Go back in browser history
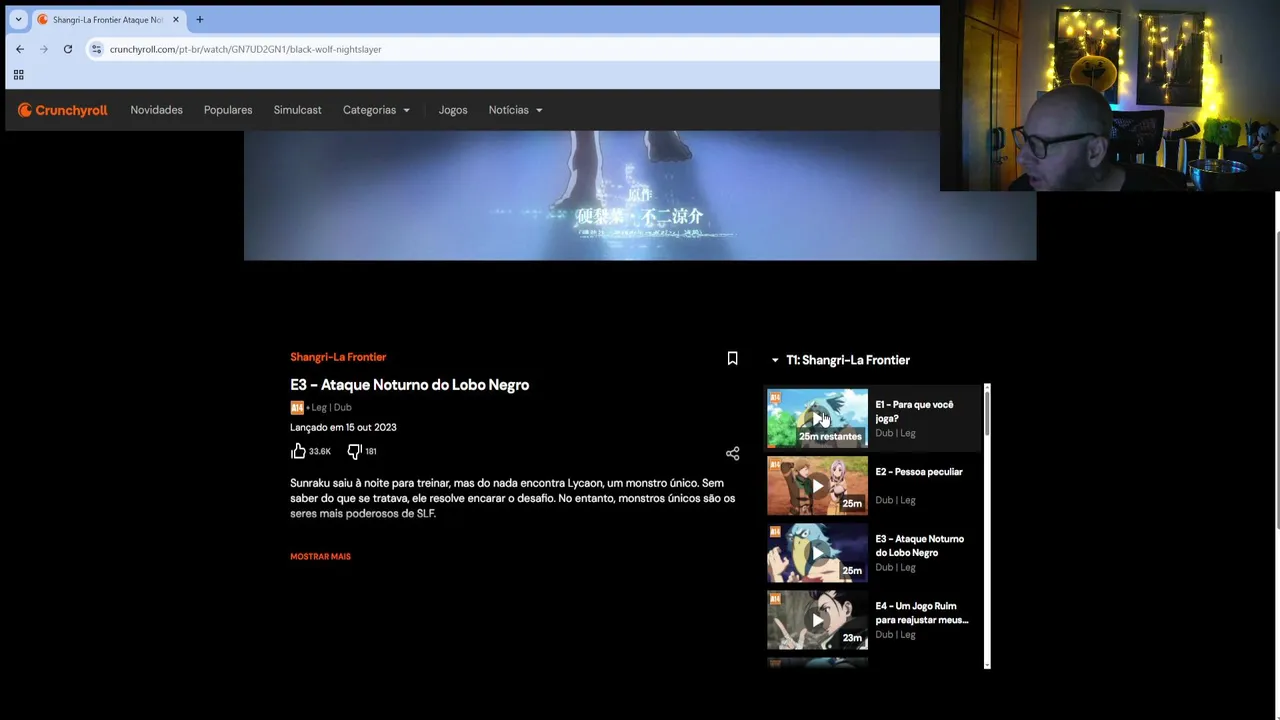Image resolution: width=1280 pixels, height=720 pixels. (20, 49)
